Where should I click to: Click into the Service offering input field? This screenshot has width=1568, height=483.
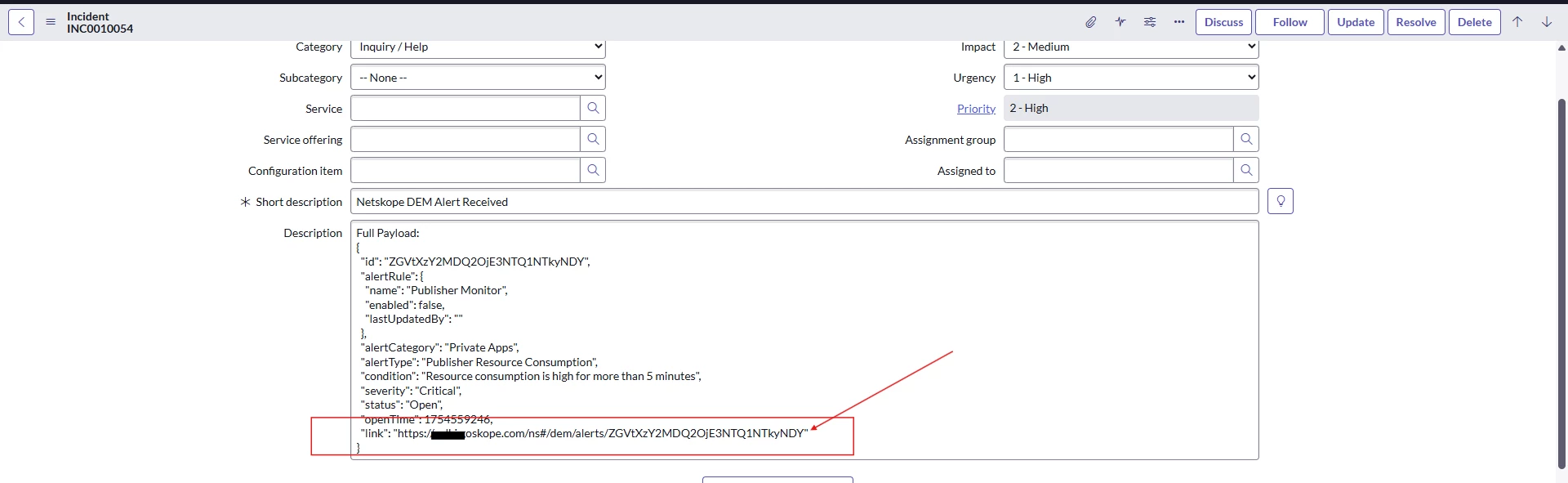[465, 139]
